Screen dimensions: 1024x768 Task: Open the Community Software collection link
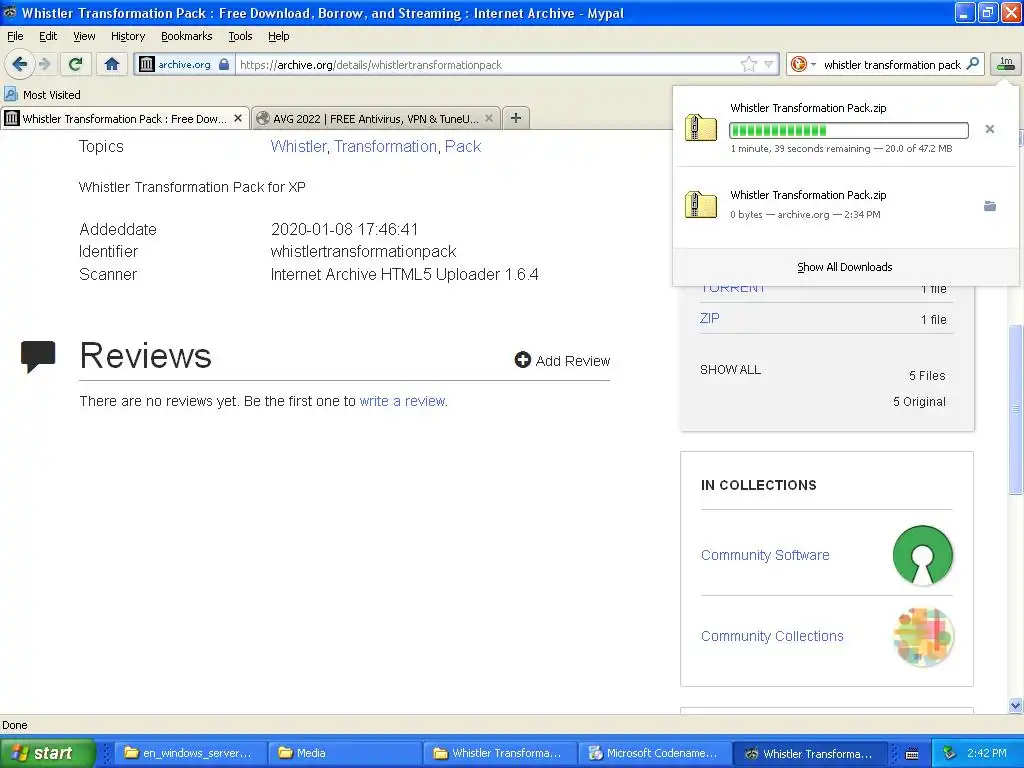(765, 555)
